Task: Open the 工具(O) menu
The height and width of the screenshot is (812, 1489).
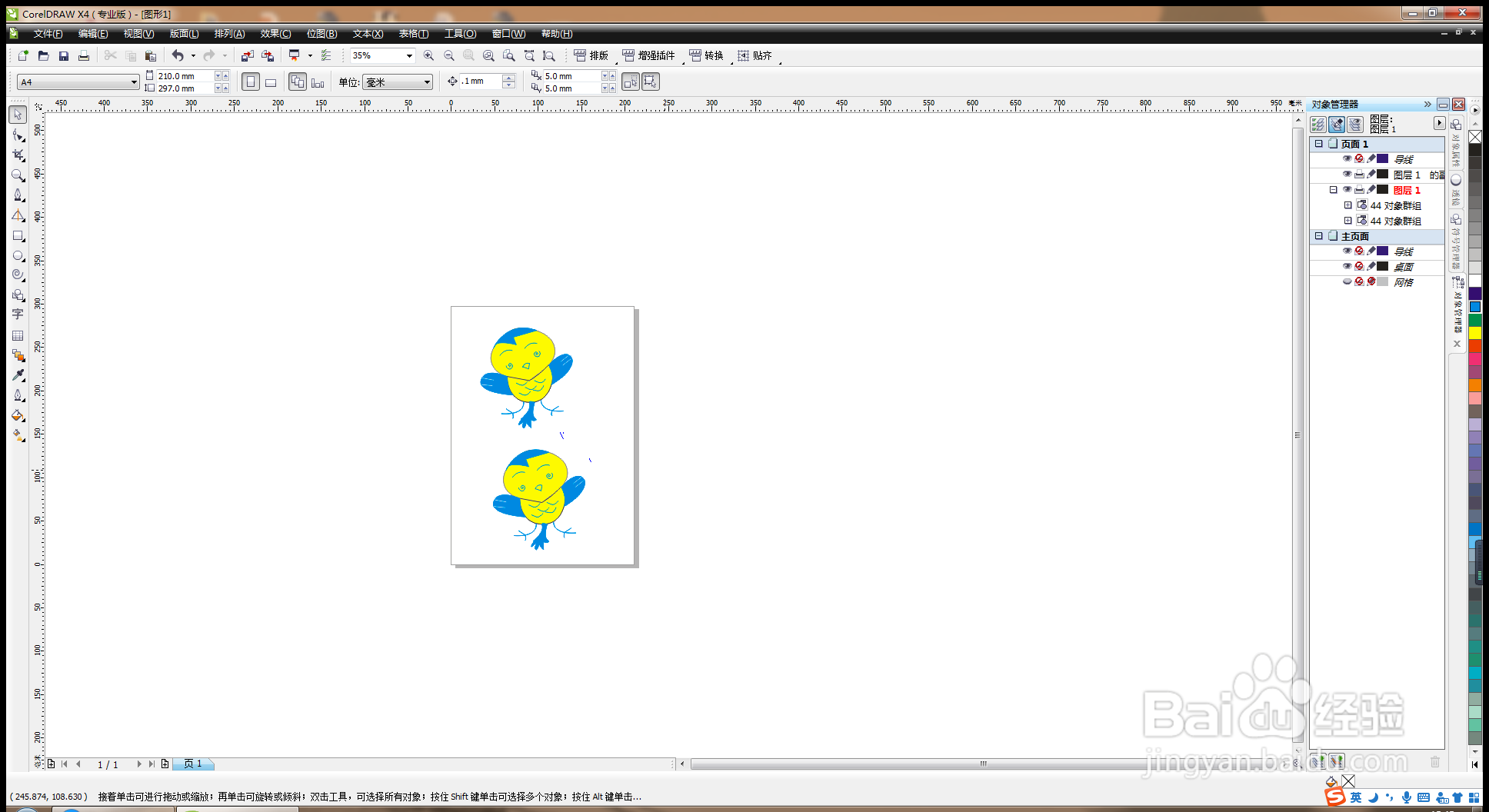Action: point(460,34)
